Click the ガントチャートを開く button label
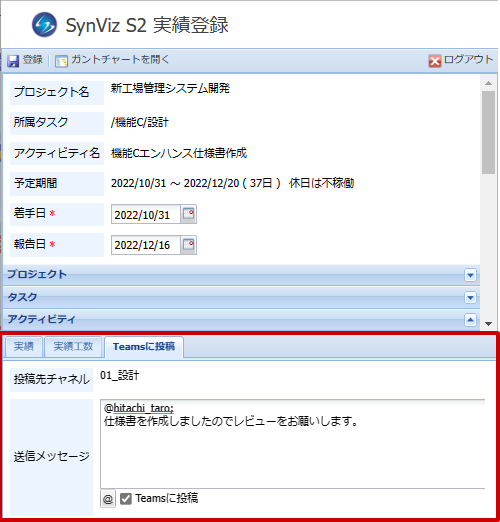The width and height of the screenshot is (500, 522). (120, 60)
